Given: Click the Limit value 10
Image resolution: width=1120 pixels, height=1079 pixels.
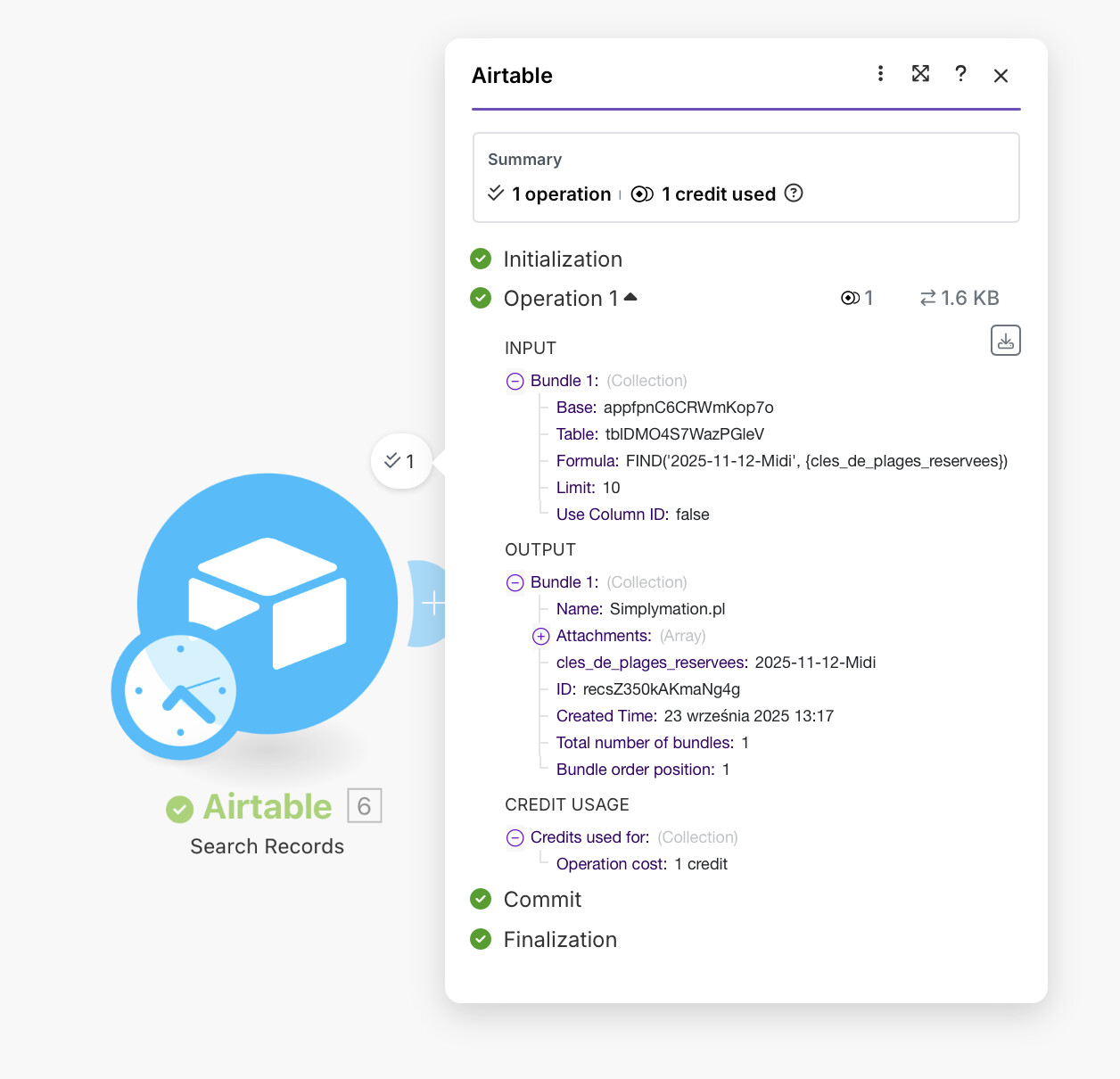Looking at the screenshot, I should (x=611, y=488).
